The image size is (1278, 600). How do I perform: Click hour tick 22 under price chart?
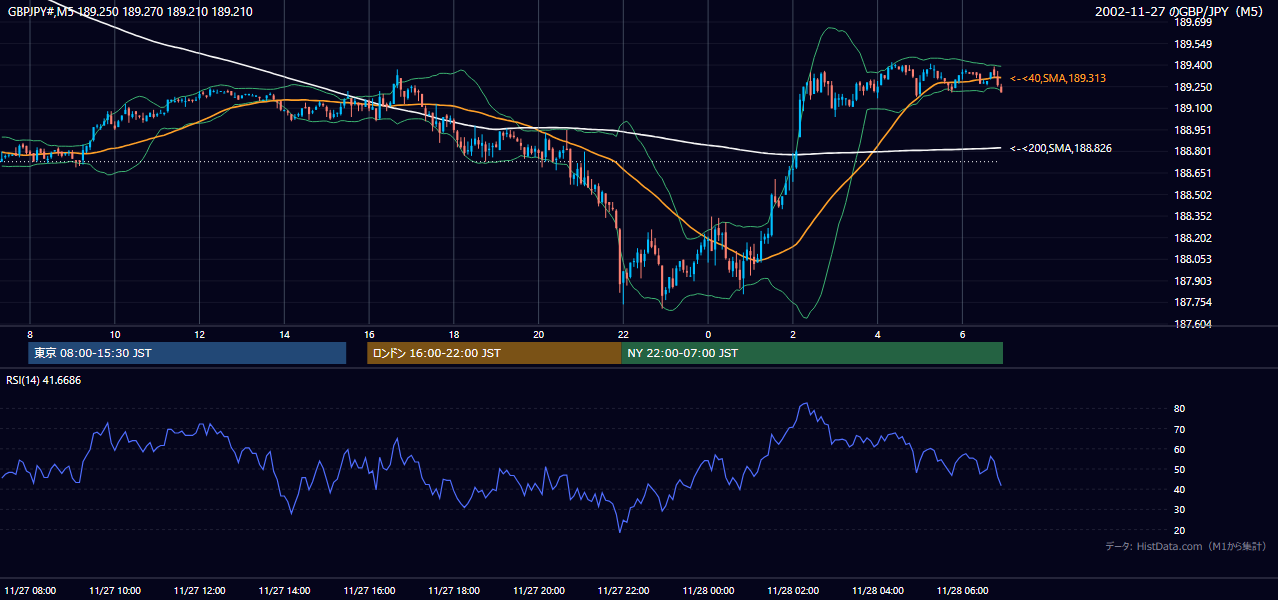[x=623, y=334]
